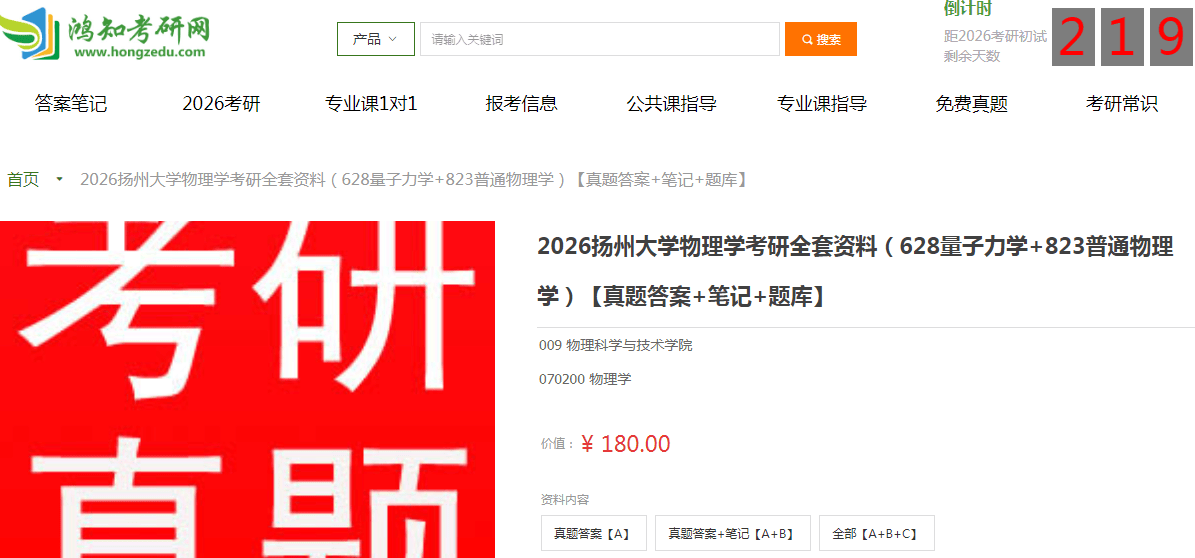Open the 产品 search category dropdown
The image size is (1195, 558).
point(376,39)
